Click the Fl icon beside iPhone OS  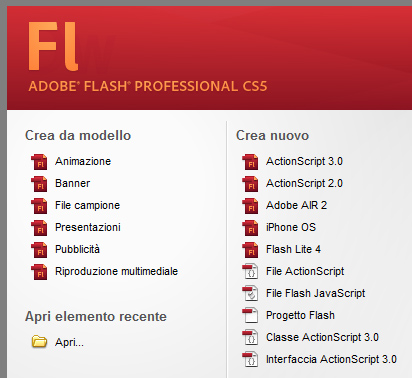[250, 228]
